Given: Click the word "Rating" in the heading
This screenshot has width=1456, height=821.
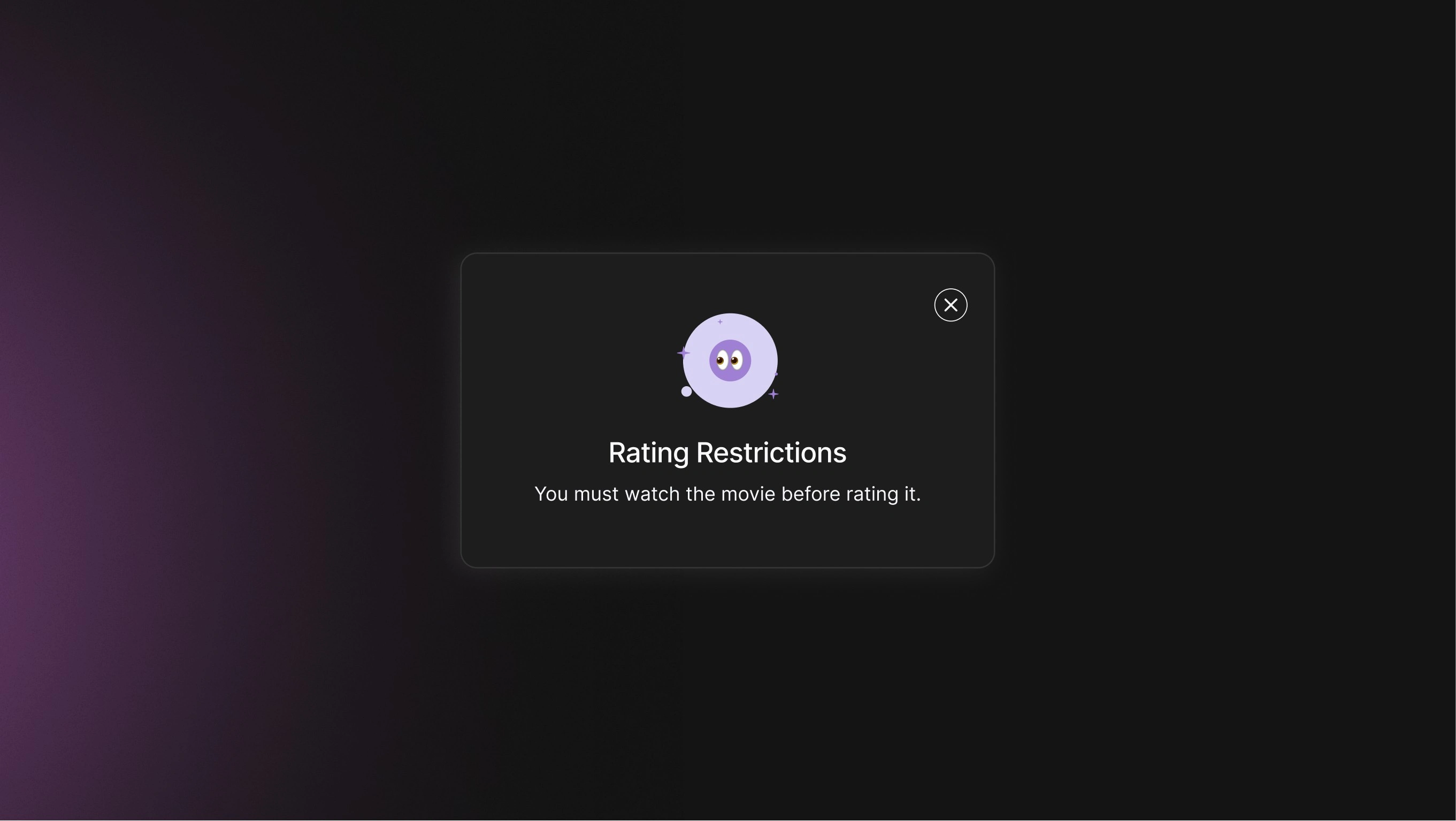Looking at the screenshot, I should pos(648,452).
